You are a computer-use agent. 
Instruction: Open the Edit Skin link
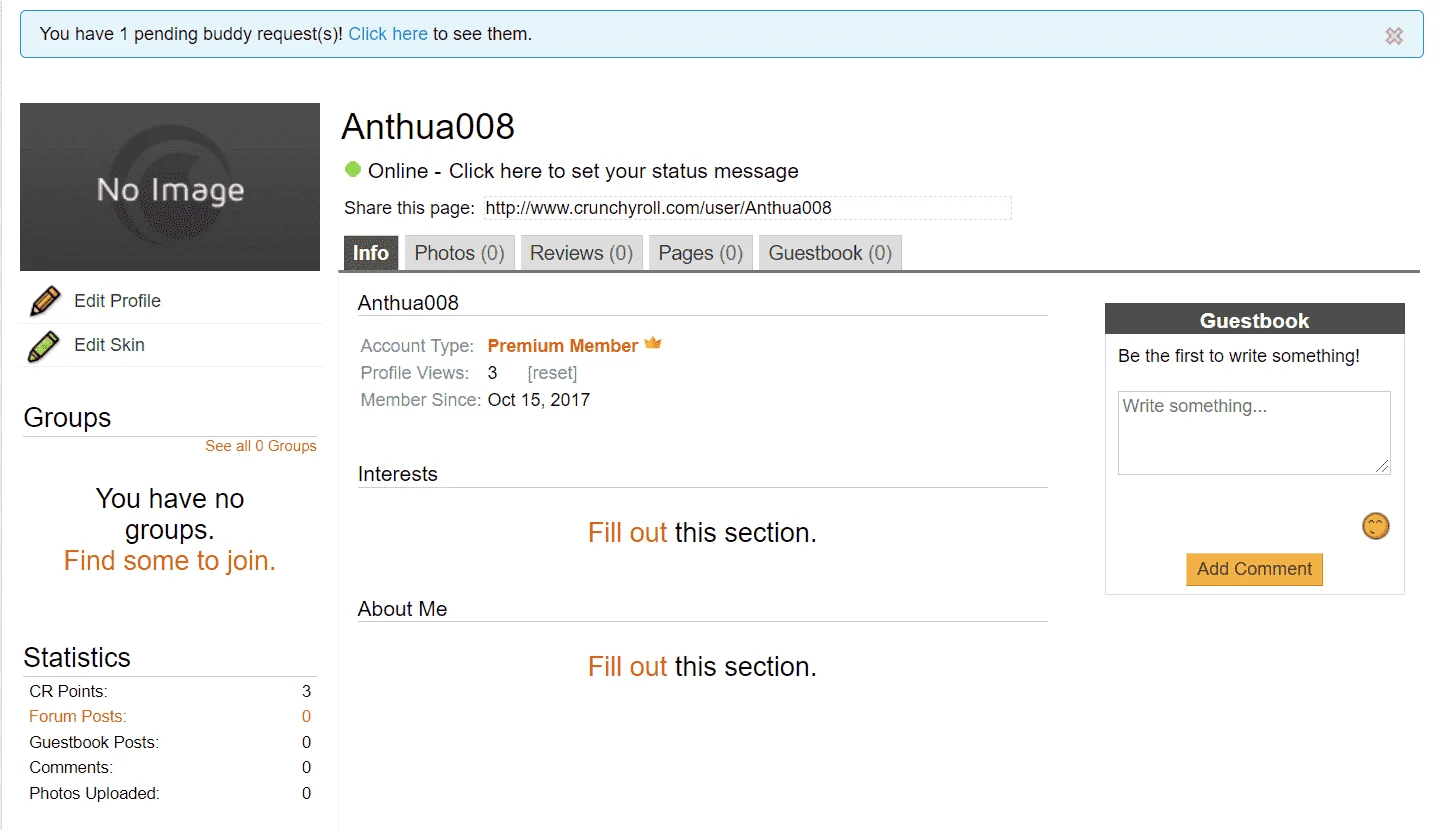[109, 345]
